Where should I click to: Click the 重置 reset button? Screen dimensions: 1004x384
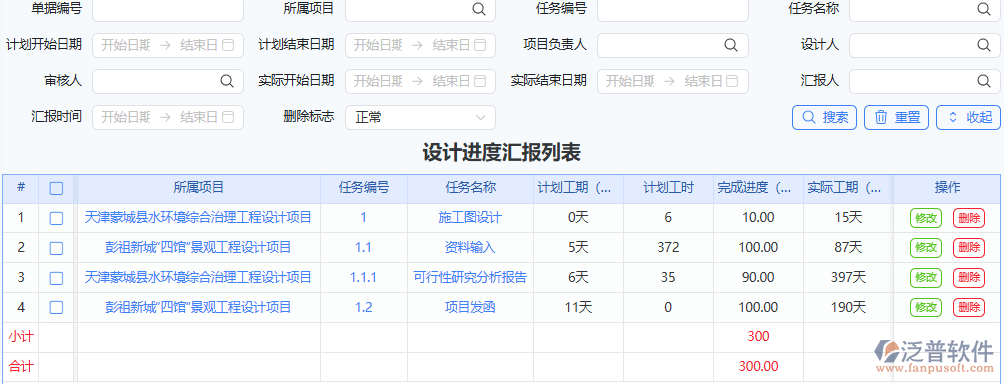point(897,117)
